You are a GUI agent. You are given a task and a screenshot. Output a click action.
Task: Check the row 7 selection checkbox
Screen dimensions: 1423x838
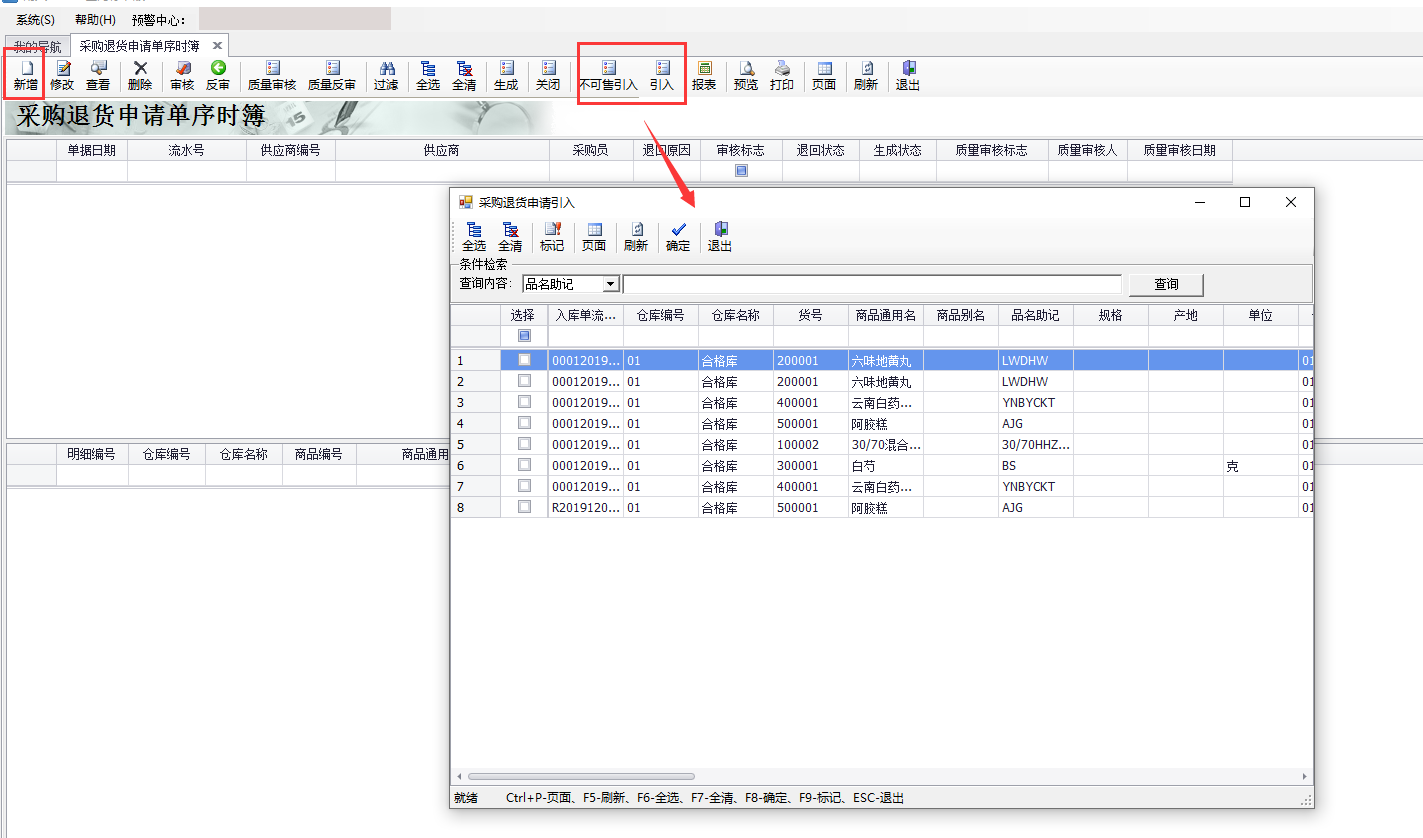(x=524, y=485)
